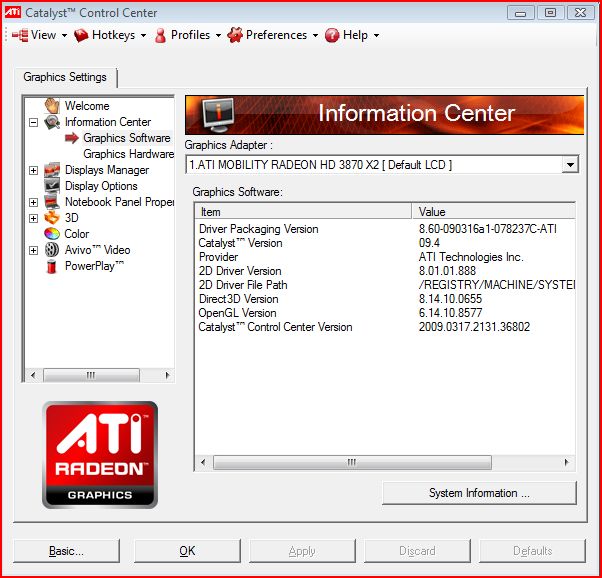This screenshot has height=578, width=602.
Task: Open the Preferences menu
Action: [273, 35]
